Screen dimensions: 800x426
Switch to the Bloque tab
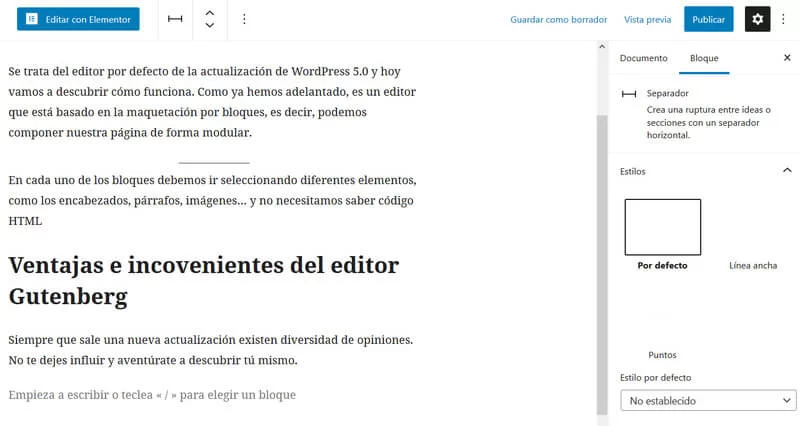pyautogui.click(x=704, y=58)
